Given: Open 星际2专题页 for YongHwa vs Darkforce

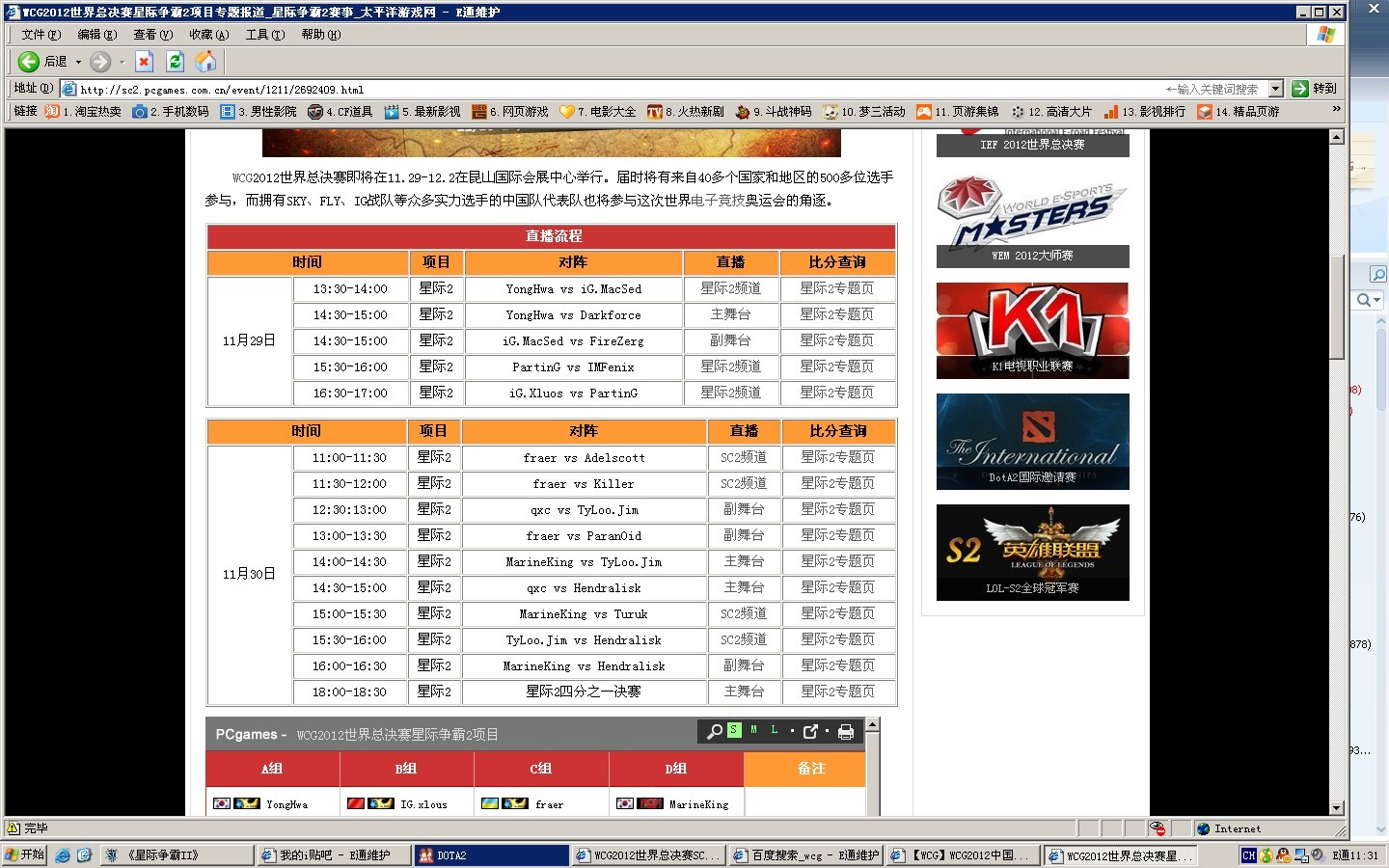Looking at the screenshot, I should click(836, 314).
